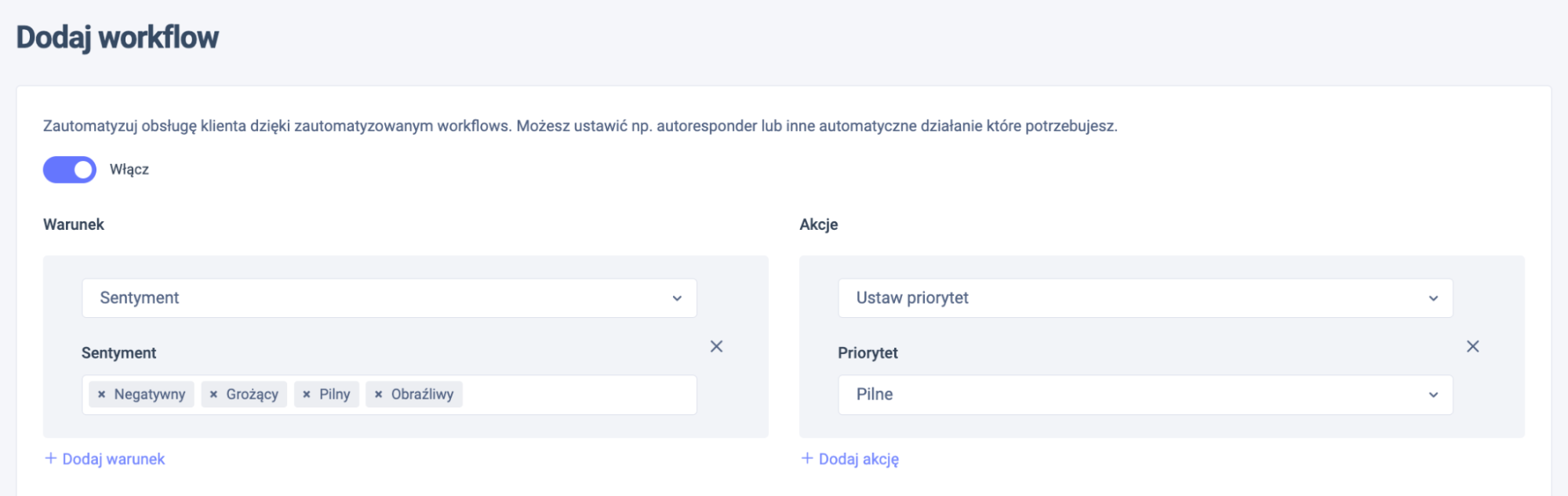This screenshot has height=496, width=1568.
Task: Remove the Negatywny sentiment tag
Action: [101, 395]
